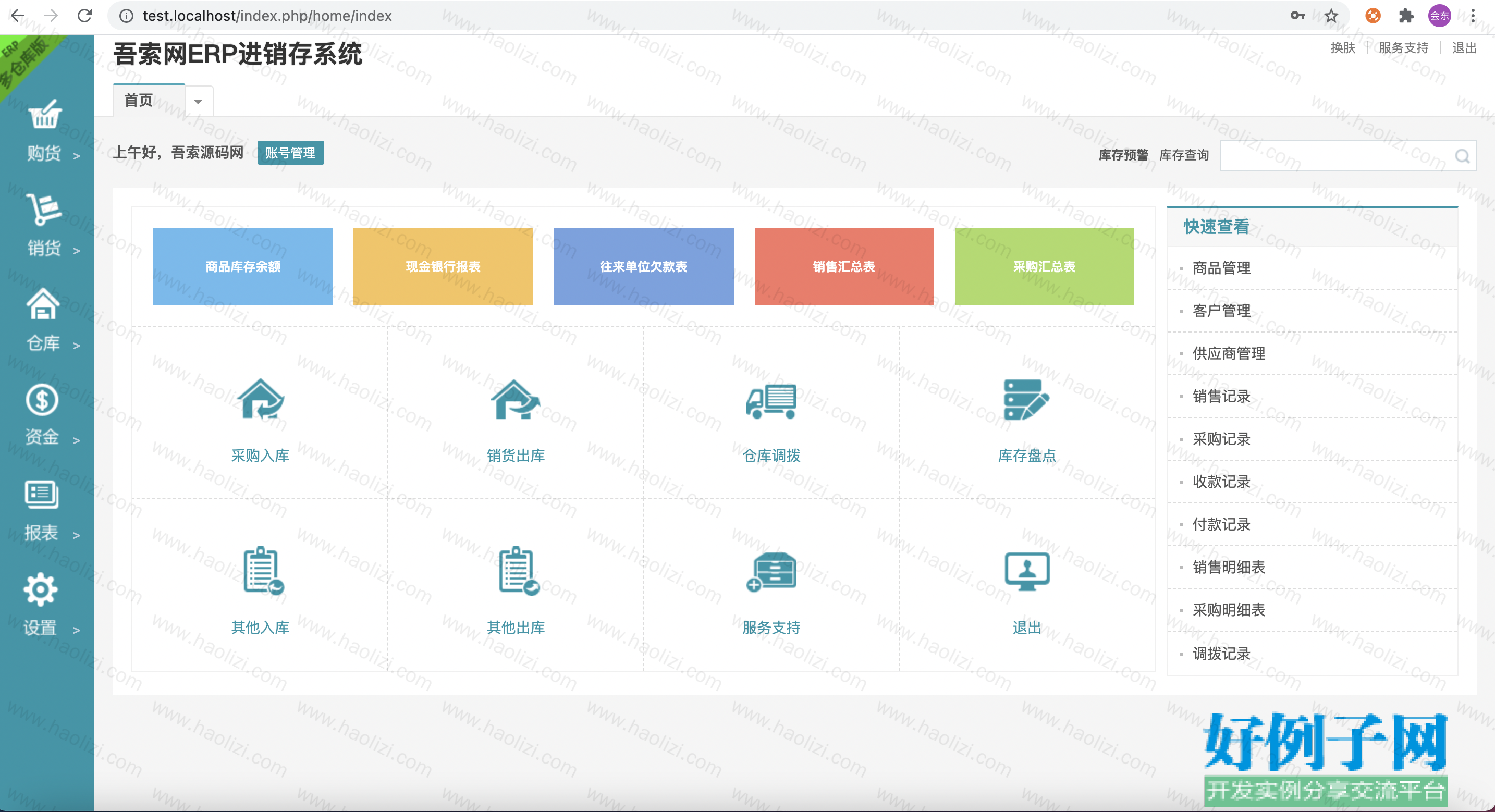The height and width of the screenshot is (812, 1495).
Task: Click the 服务支持 label under archive icon
Action: click(x=771, y=628)
